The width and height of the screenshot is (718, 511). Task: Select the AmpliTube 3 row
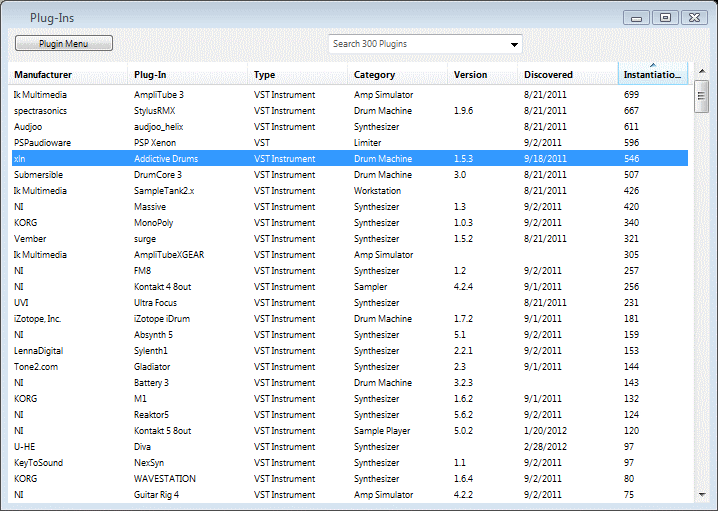[x=350, y=95]
